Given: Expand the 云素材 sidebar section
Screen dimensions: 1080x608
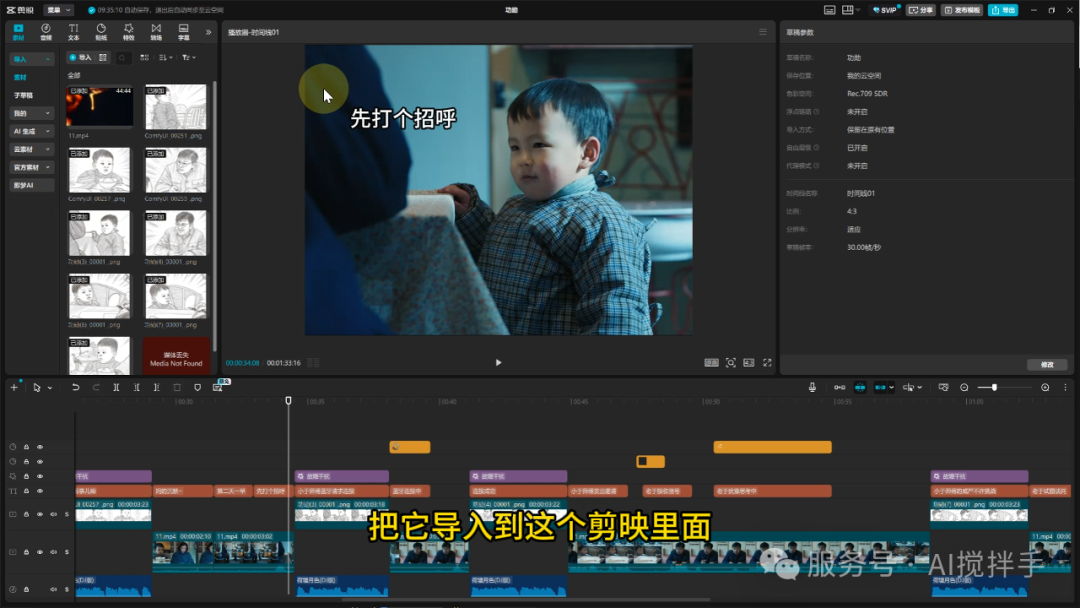Looking at the screenshot, I should (x=32, y=149).
